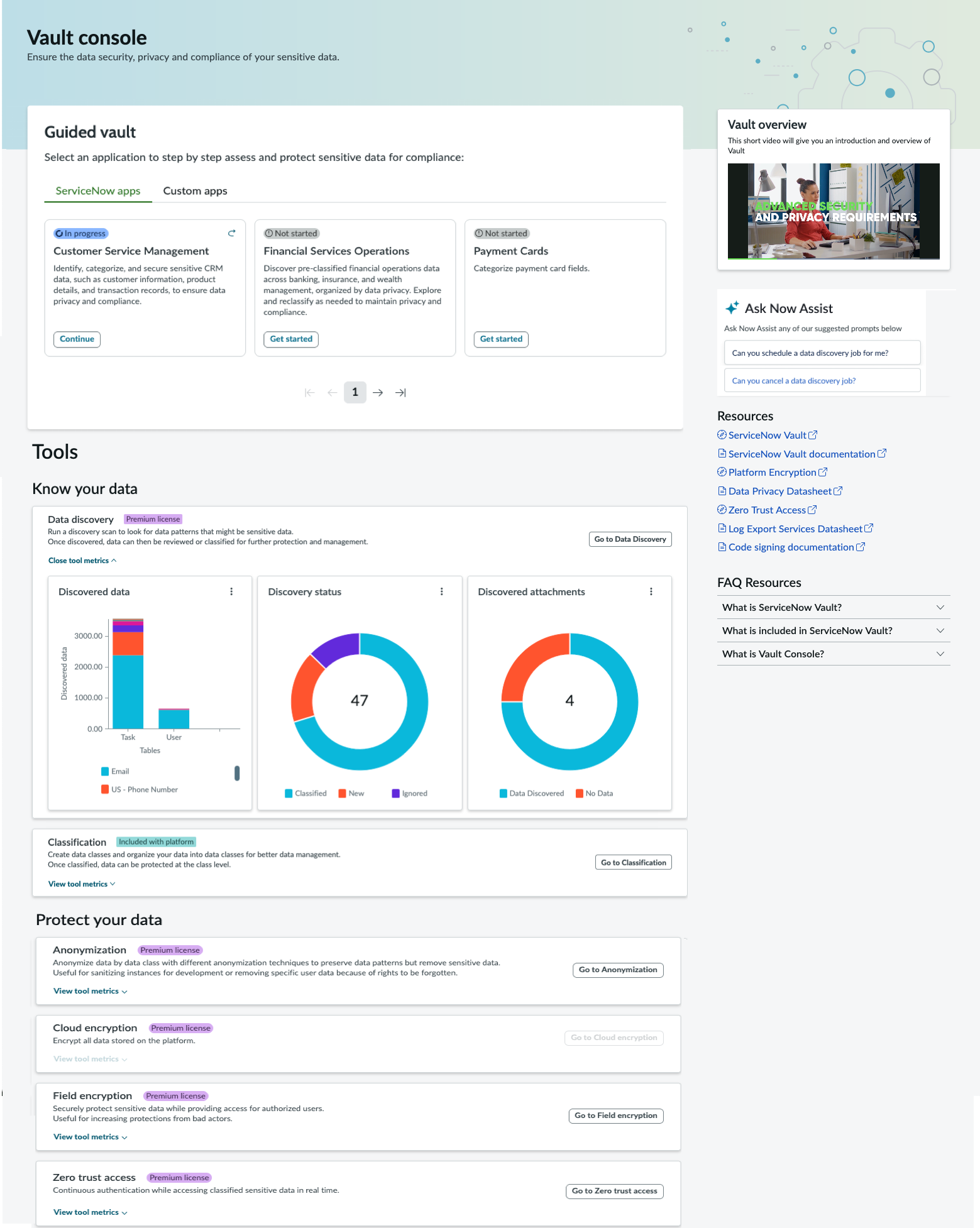
Task: Expand View tool metrics under Classification
Action: coord(82,884)
